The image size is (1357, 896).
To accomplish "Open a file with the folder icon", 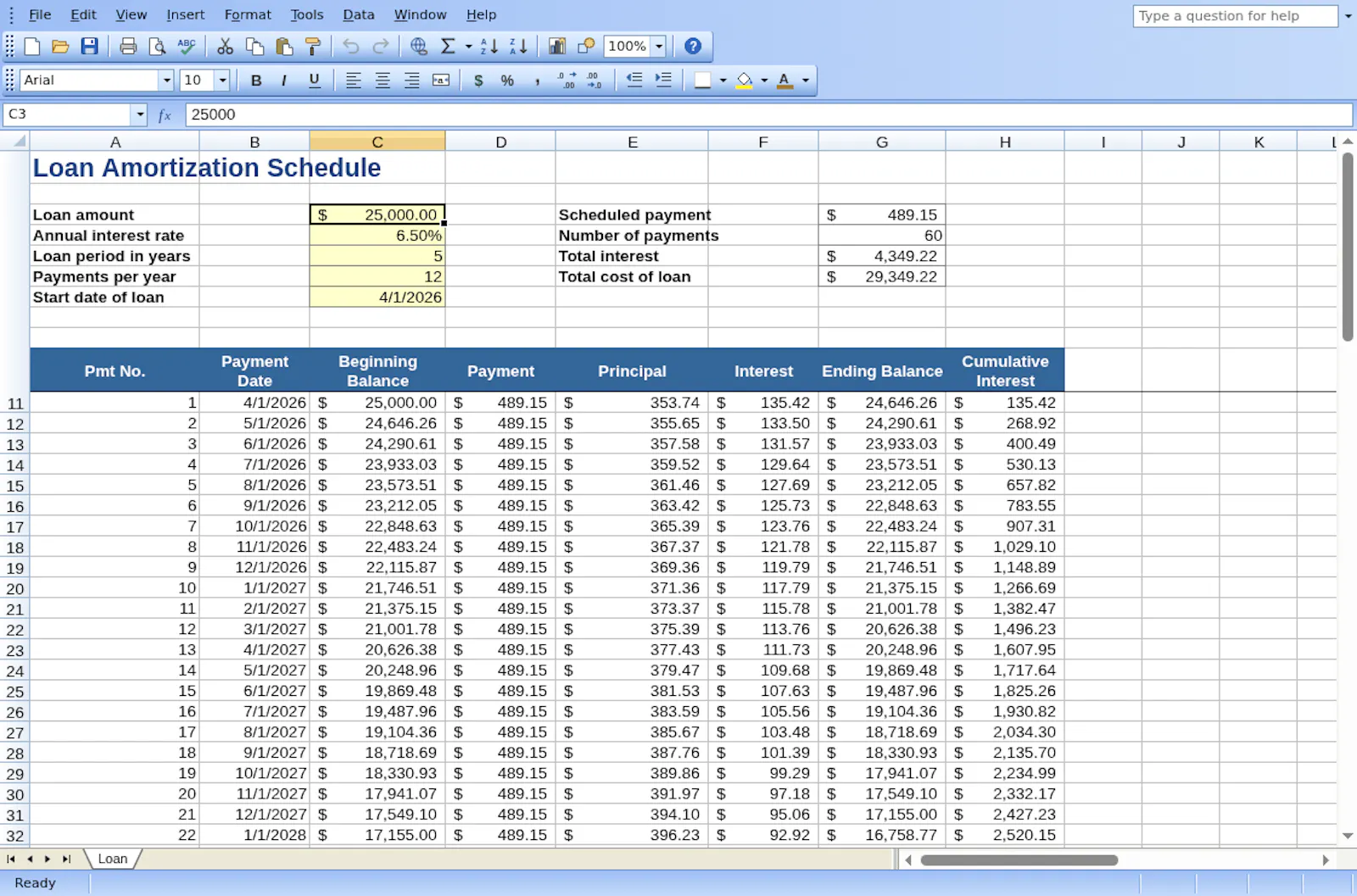I will (60, 47).
